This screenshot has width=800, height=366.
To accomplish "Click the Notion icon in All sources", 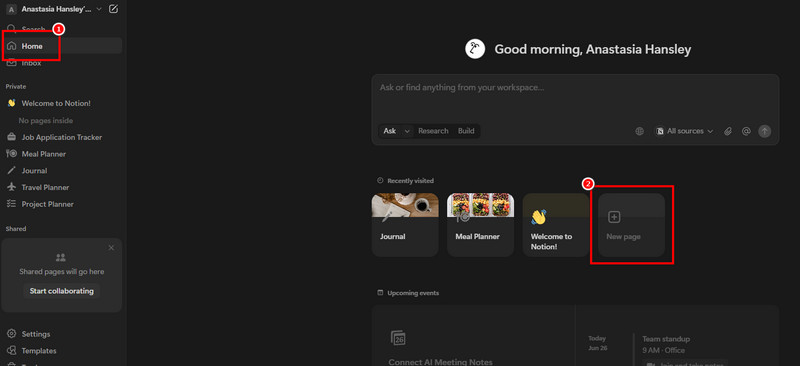I will click(660, 131).
